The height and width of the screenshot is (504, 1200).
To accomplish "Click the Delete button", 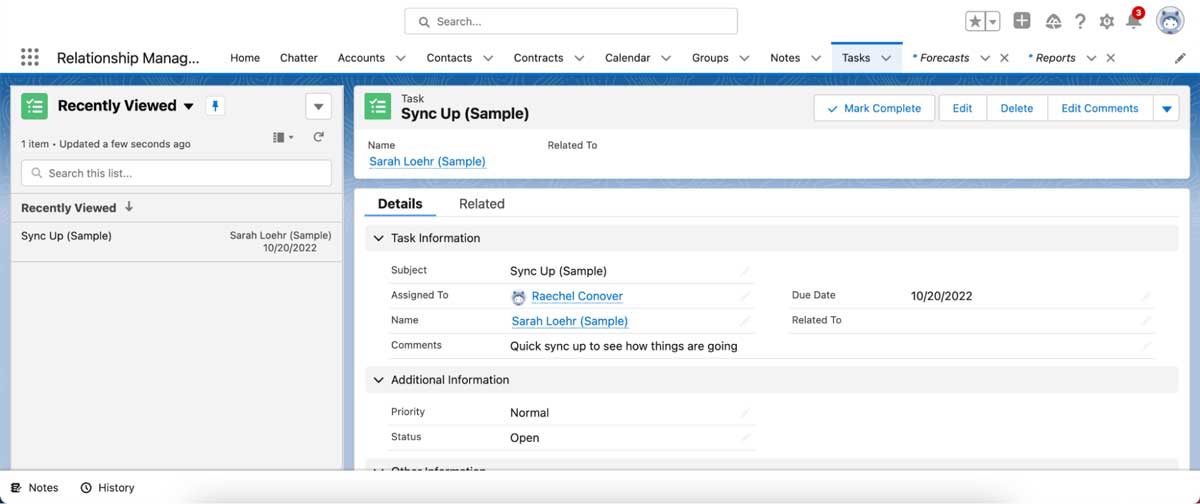I will click(x=1017, y=108).
